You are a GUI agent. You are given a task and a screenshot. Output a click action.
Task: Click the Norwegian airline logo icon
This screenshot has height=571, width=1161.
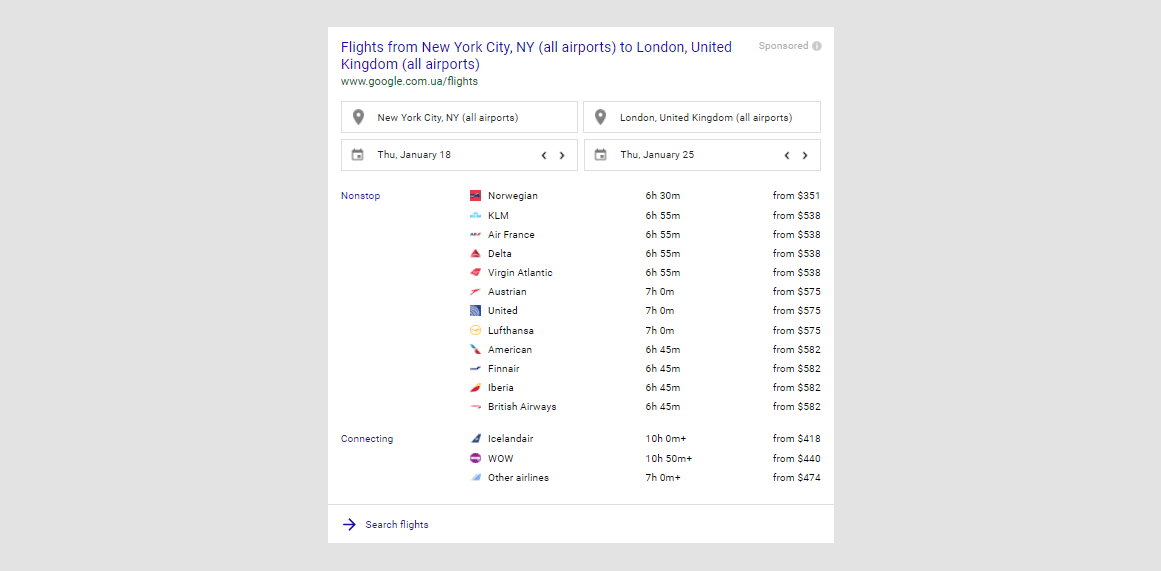475,196
